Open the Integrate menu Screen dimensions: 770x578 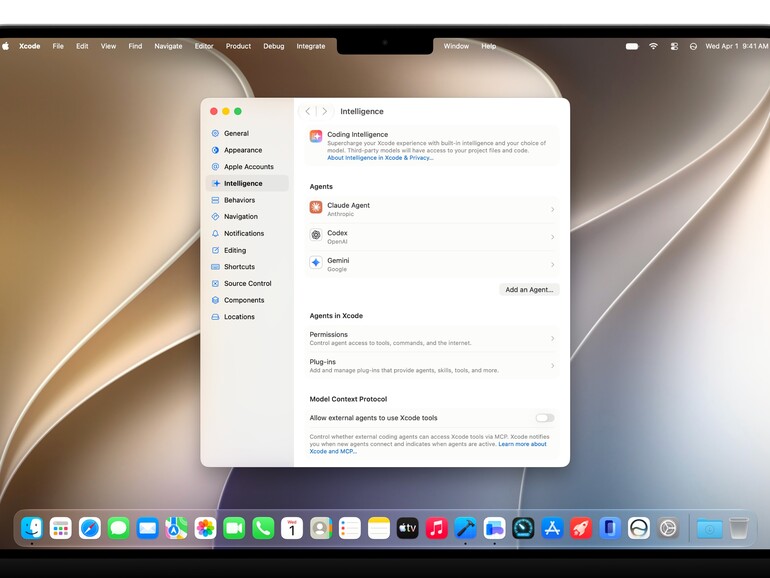310,46
